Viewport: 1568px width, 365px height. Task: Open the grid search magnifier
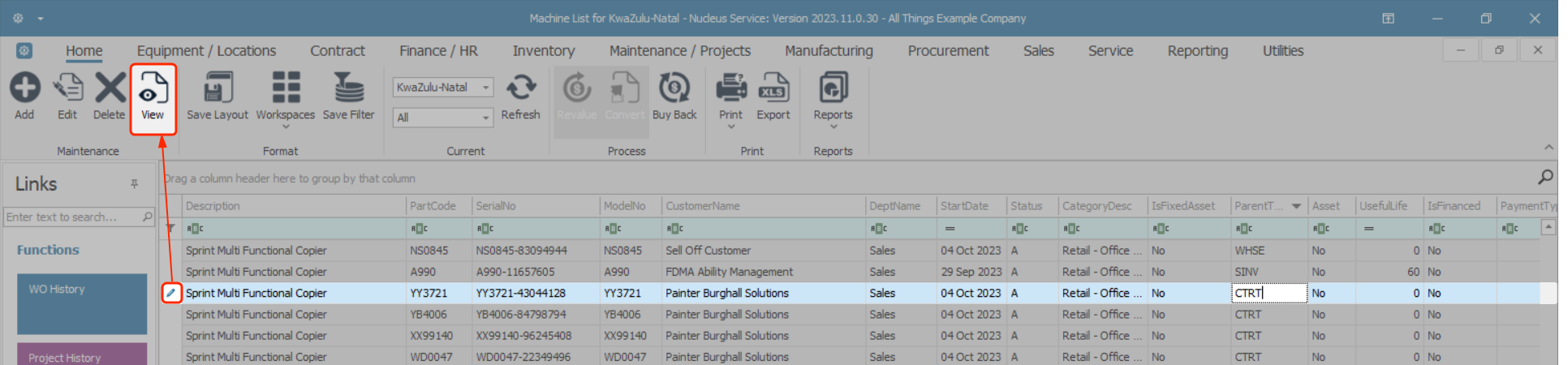[x=1545, y=177]
